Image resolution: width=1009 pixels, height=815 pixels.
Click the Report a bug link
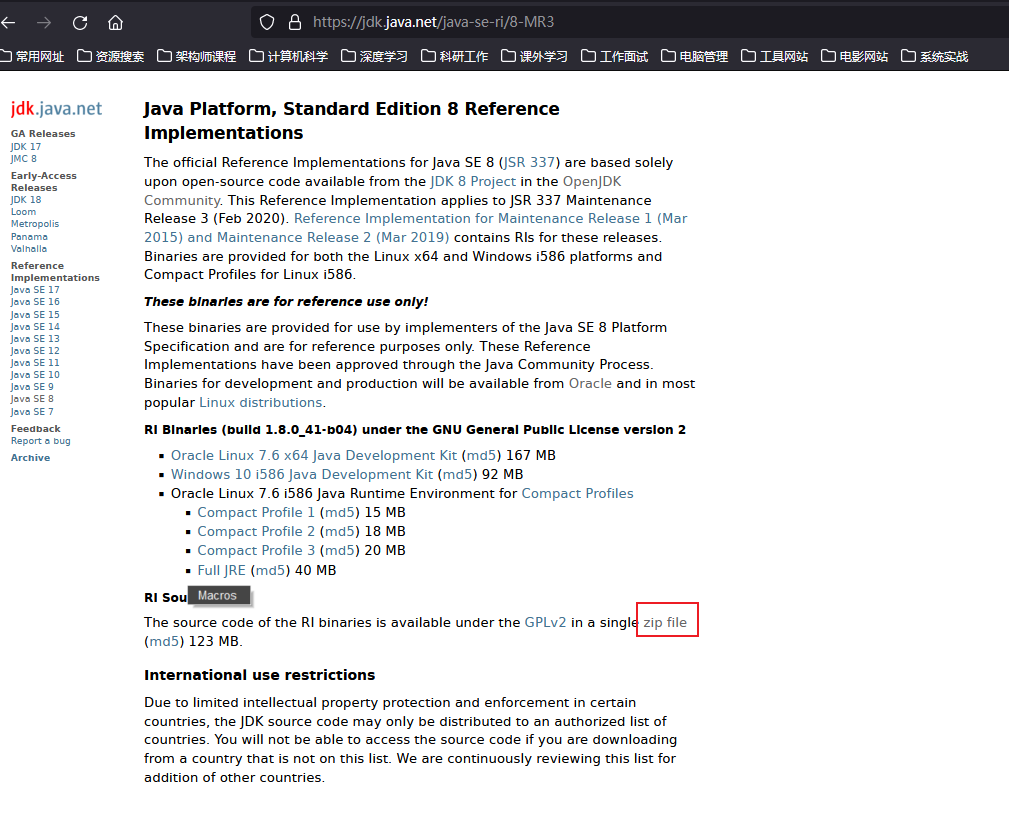tap(41, 441)
